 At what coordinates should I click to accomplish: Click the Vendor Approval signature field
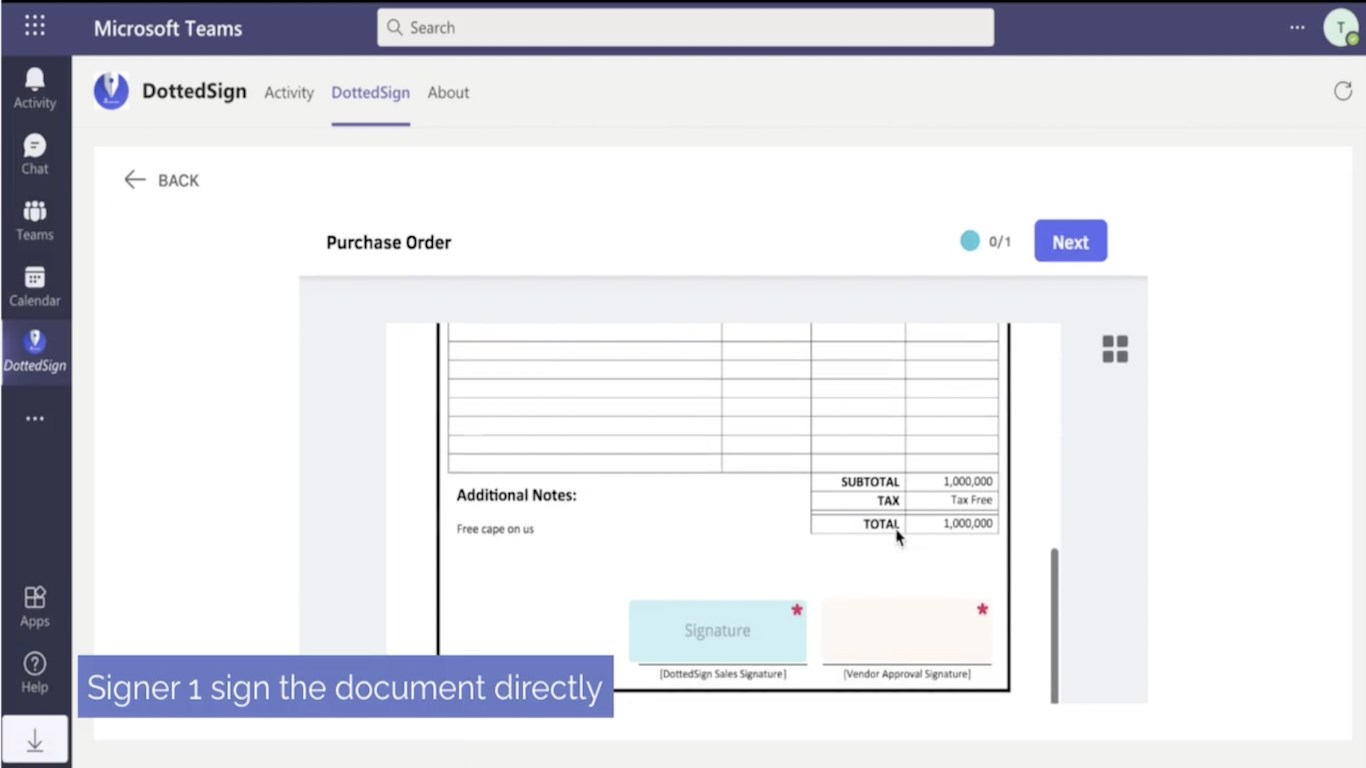click(907, 631)
